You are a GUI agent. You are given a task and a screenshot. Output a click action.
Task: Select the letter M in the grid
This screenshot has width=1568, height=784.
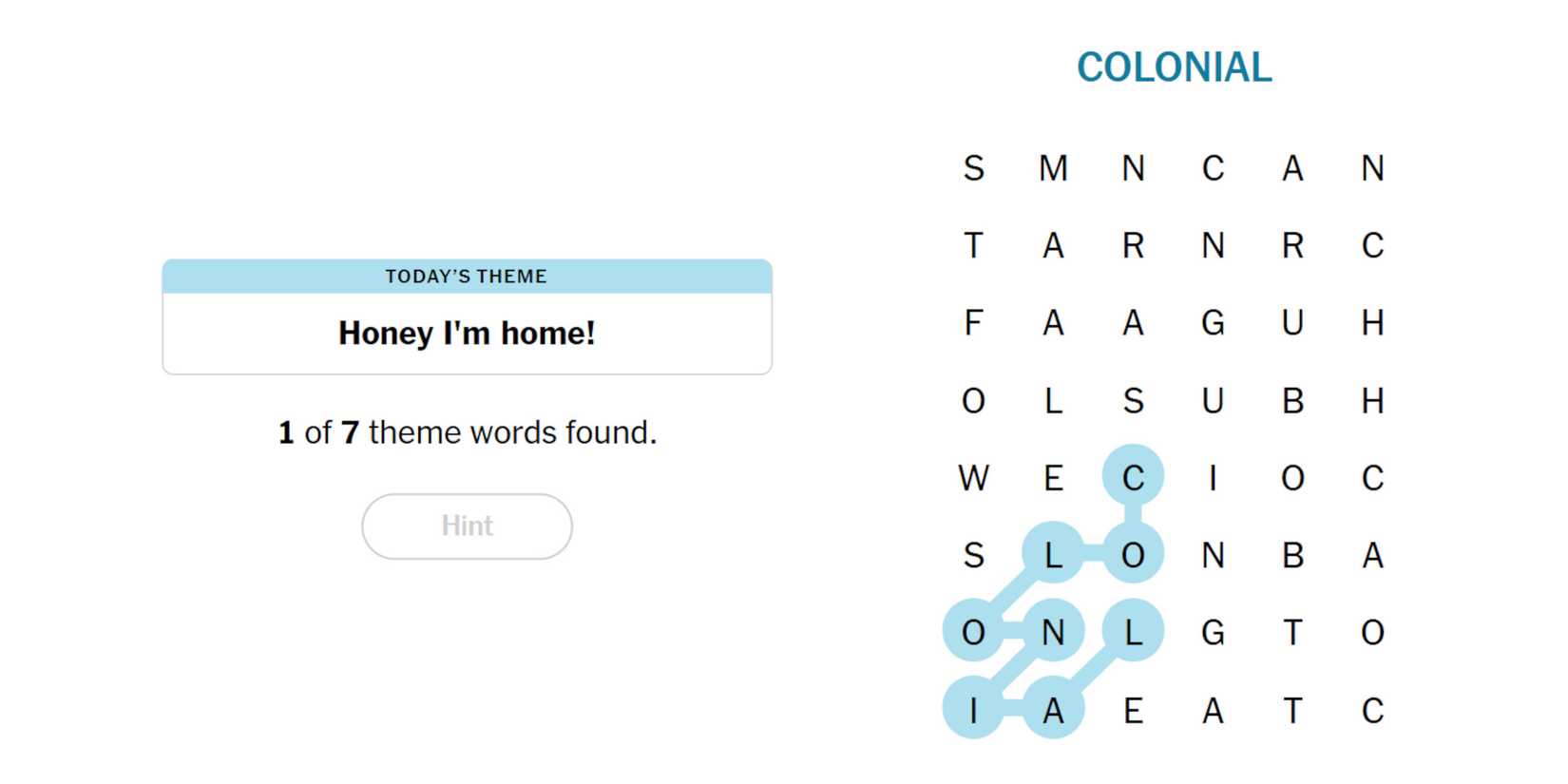click(x=1053, y=168)
